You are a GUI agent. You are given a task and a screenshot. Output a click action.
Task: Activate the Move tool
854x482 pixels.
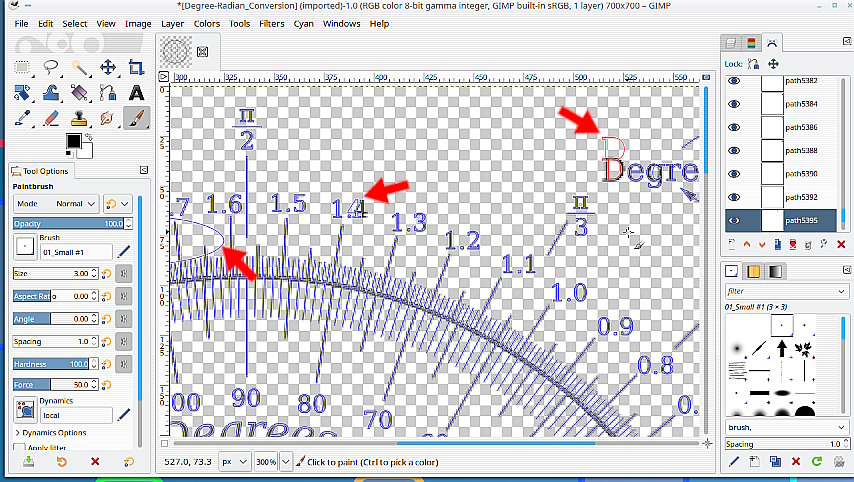(107, 68)
